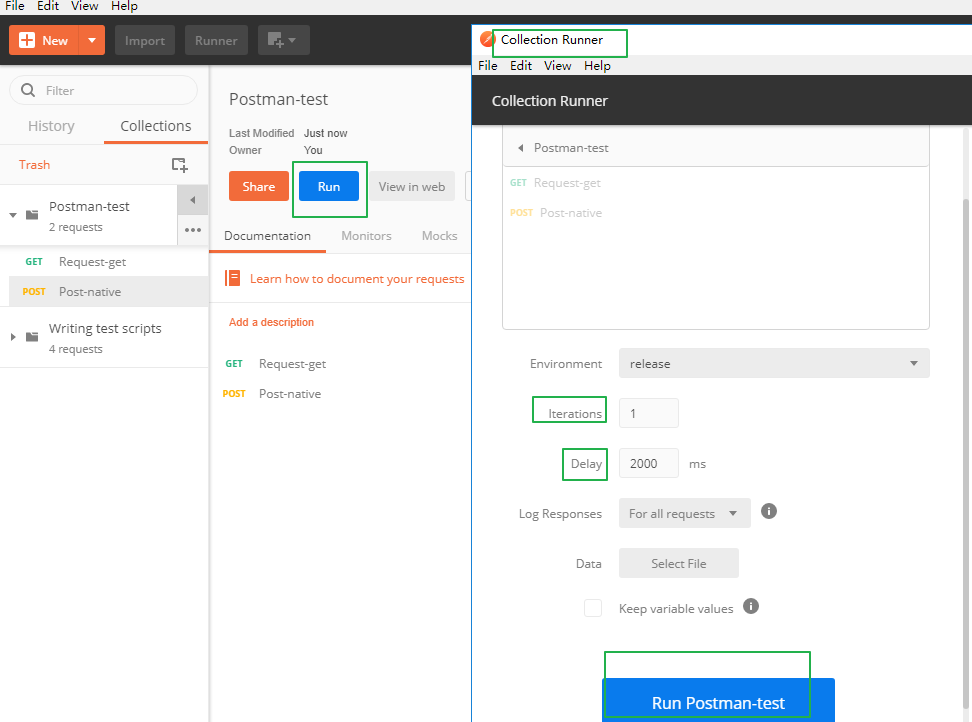Image resolution: width=972 pixels, height=722 pixels.
Task: Click the new window icon button in toolbar
Action: (x=283, y=40)
